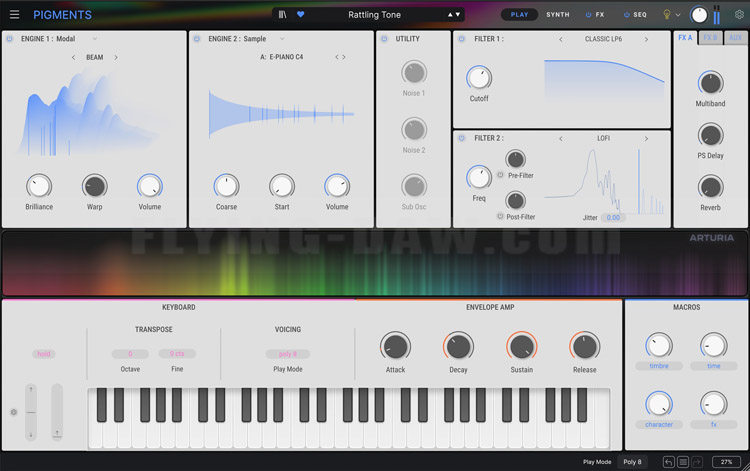Open the edit history list icon
The height and width of the screenshot is (471, 750).
683,462
